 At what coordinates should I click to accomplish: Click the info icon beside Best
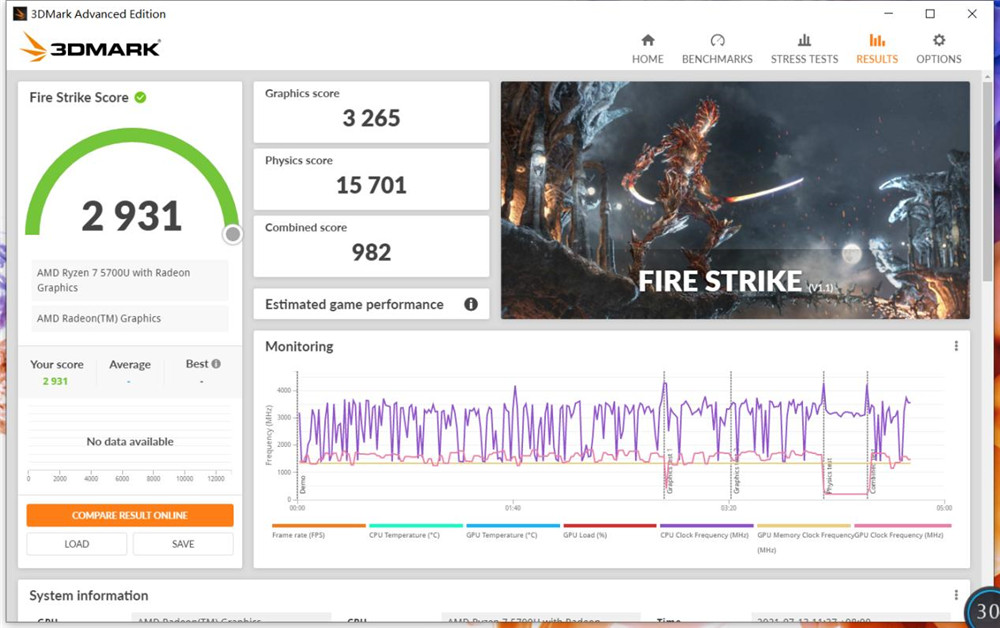point(216,364)
